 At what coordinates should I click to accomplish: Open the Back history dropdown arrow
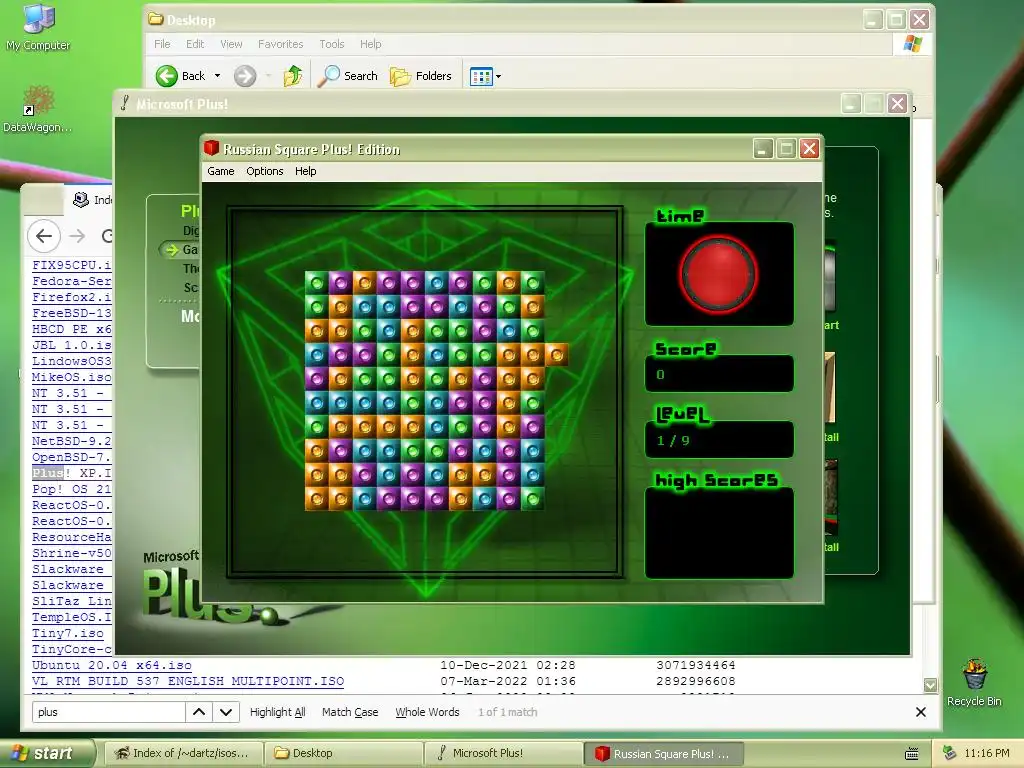(x=217, y=76)
